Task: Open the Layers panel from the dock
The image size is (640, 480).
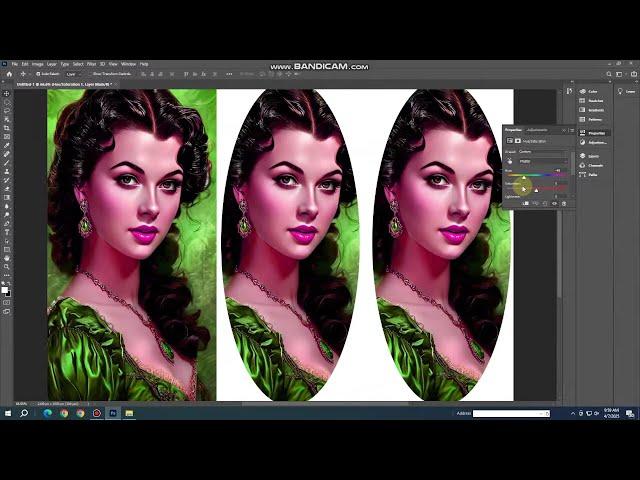Action: [589, 156]
